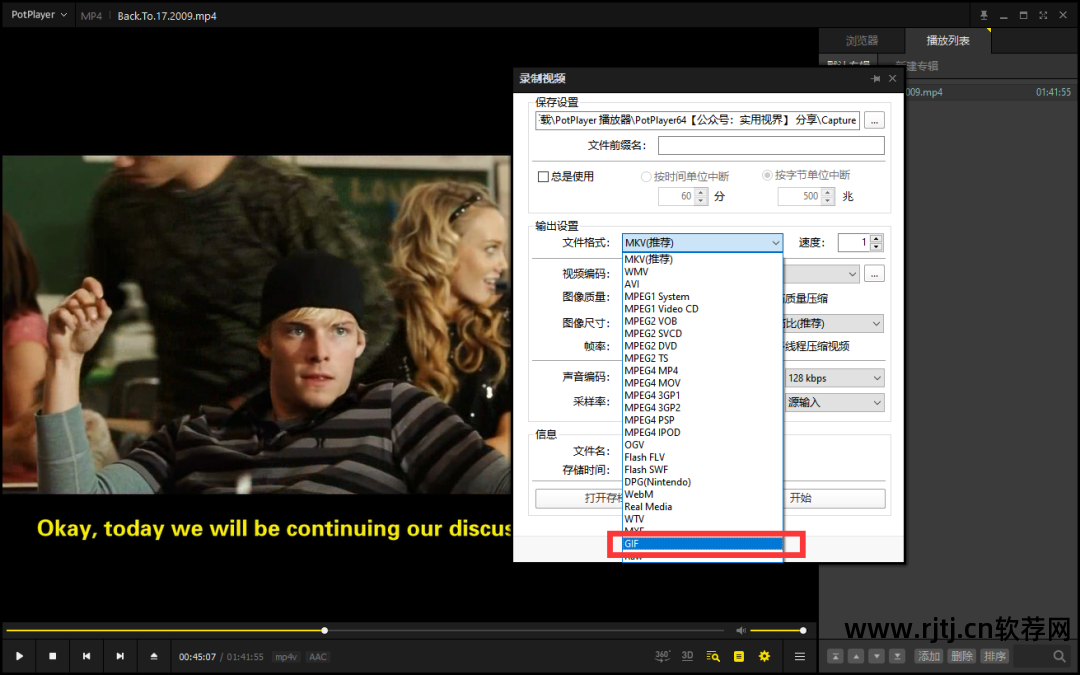Open the 源输入 sample rate dropdown
This screenshot has width=1080, height=675.
[835, 402]
